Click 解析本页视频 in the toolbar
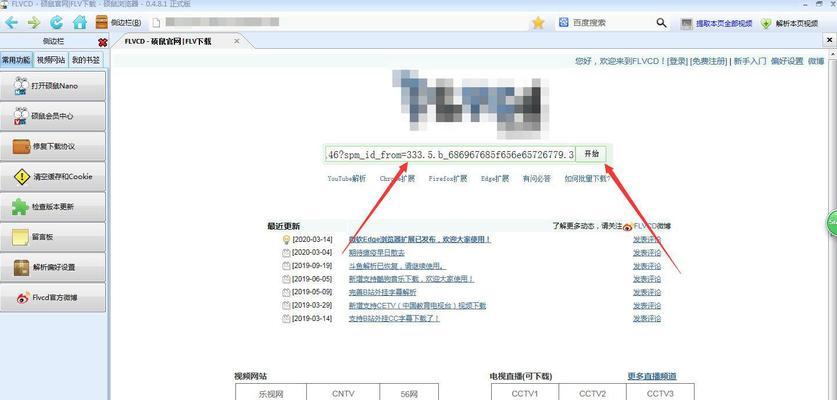Image resolution: width=837 pixels, height=400 pixels. (x=789, y=23)
